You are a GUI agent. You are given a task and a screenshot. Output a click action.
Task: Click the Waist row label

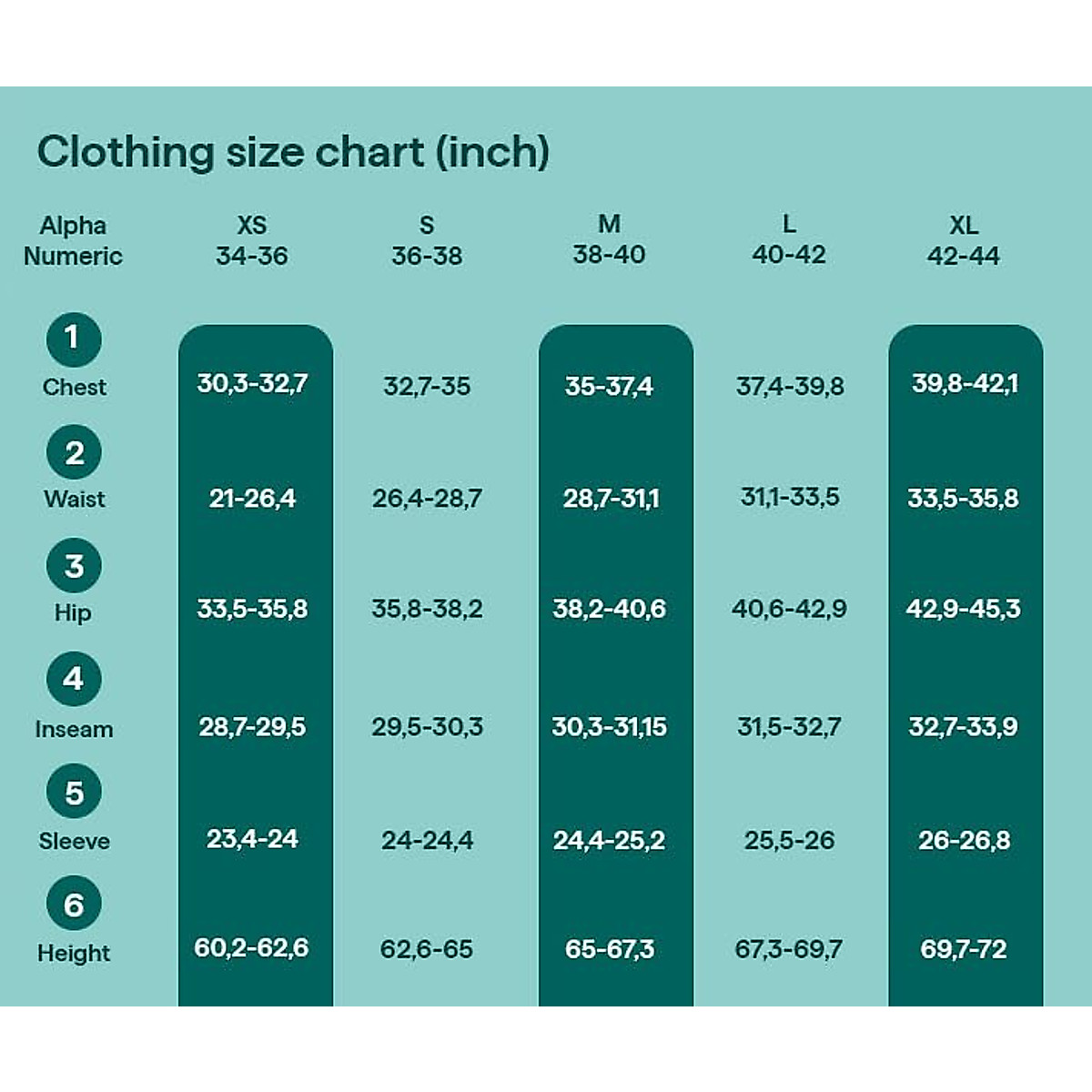74,499
